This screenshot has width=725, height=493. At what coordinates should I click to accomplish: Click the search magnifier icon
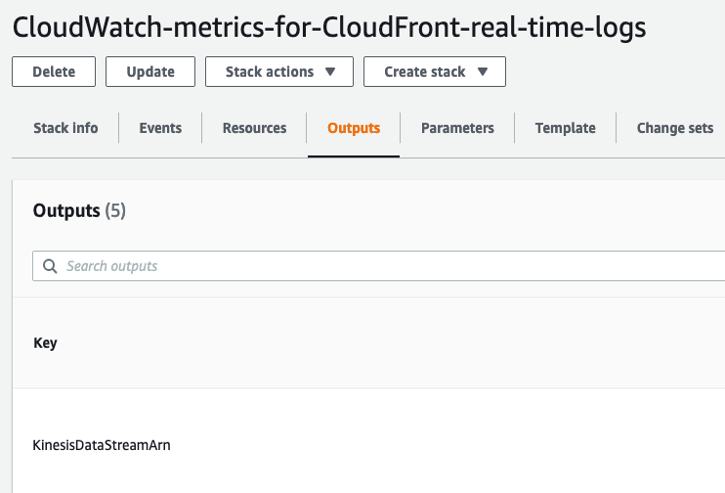[50, 266]
